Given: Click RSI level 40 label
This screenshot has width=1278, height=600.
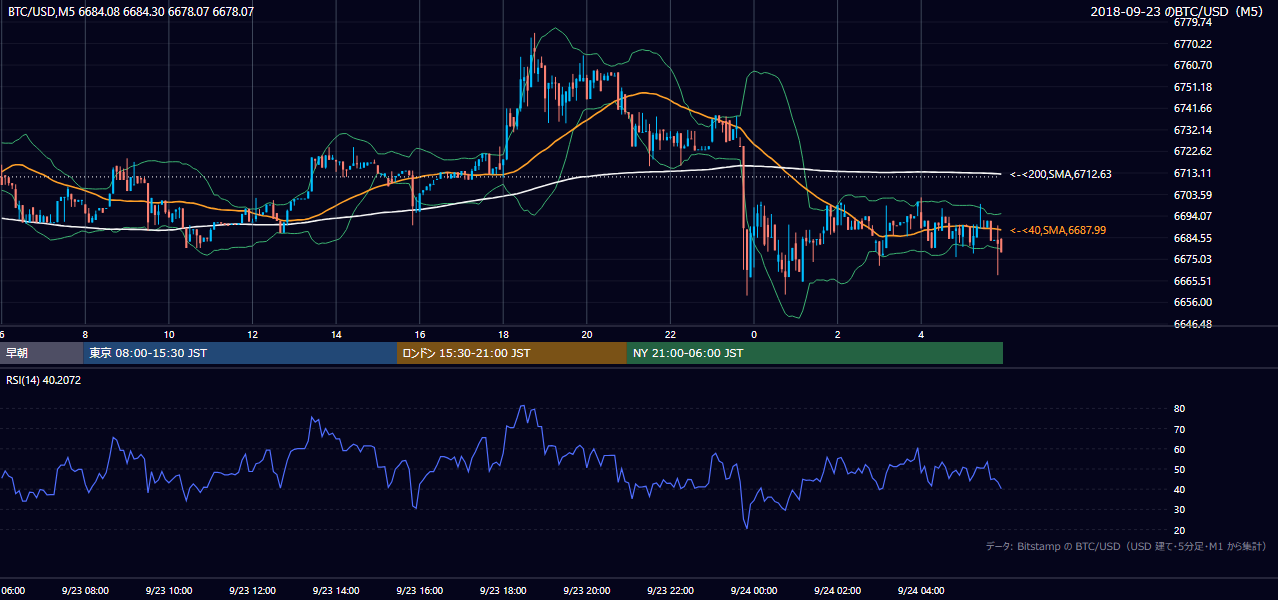Looking at the screenshot, I should (1179, 489).
